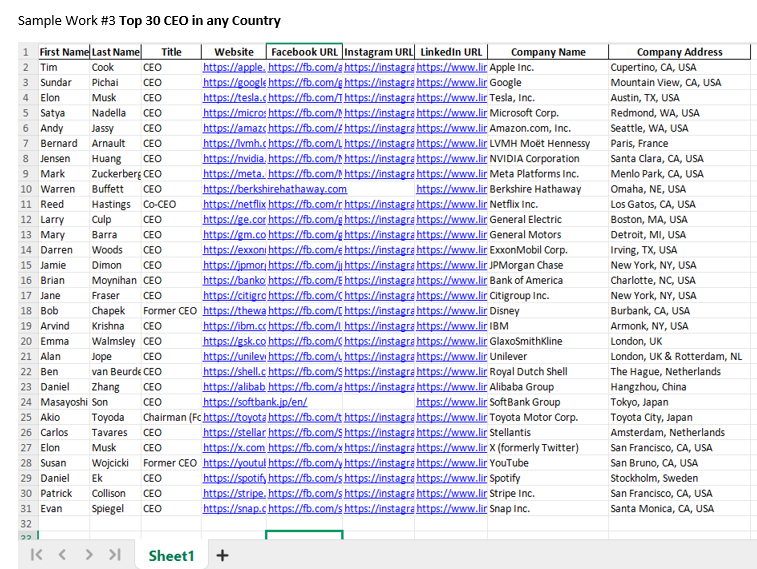The height and width of the screenshot is (569, 757).
Task: Select the Sheet1 tab
Action: 171,556
